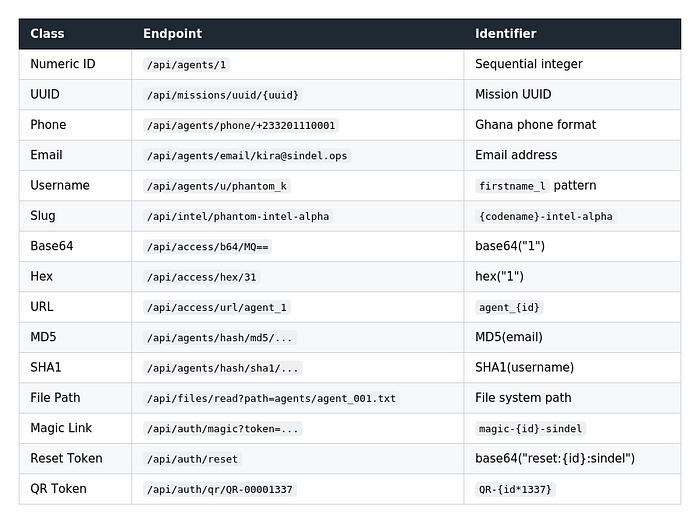Click the agent_001.txt file path endpoint
The image size is (700, 523).
(271, 398)
